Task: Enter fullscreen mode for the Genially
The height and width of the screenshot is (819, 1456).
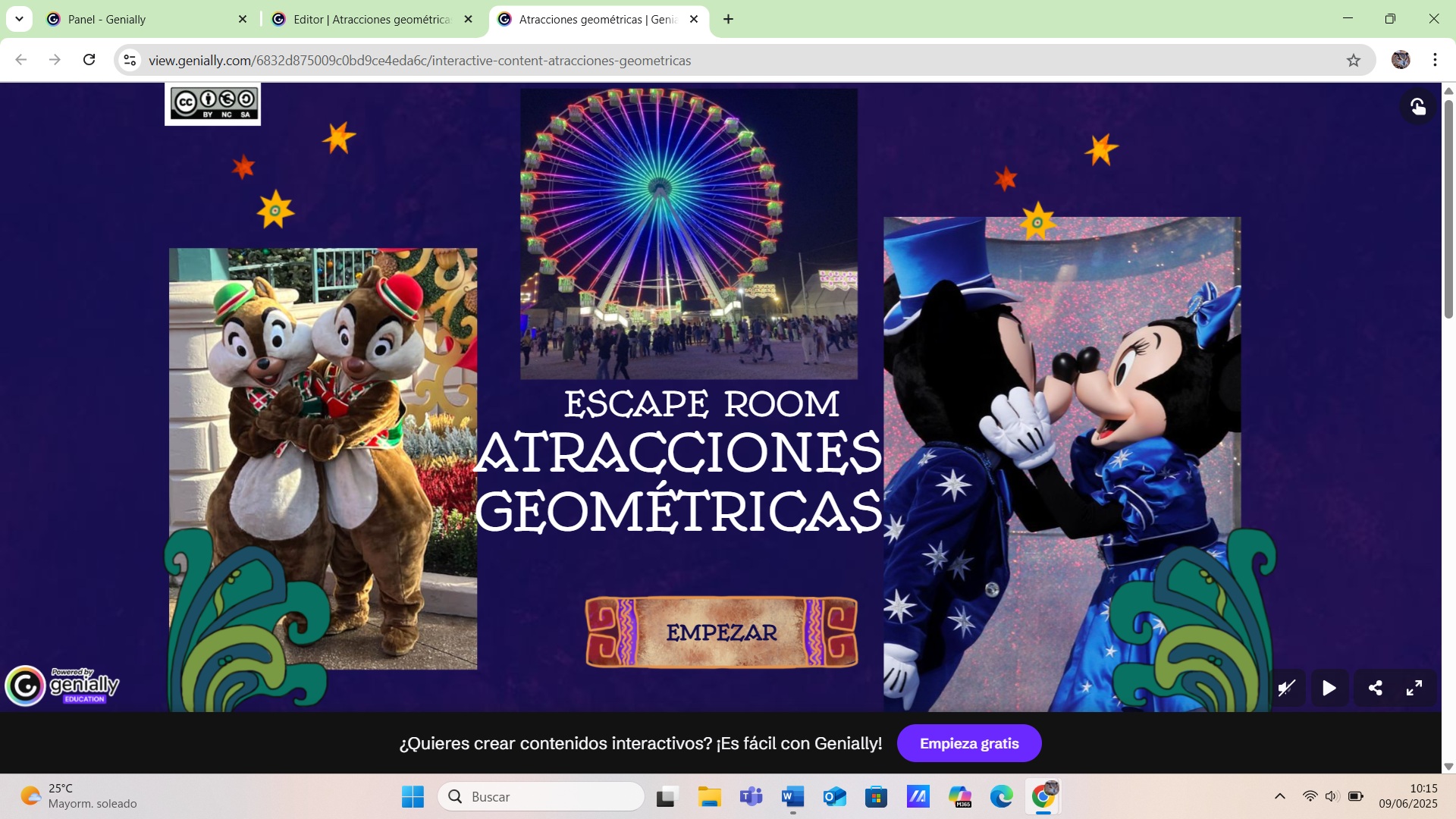Action: pos(1414,689)
